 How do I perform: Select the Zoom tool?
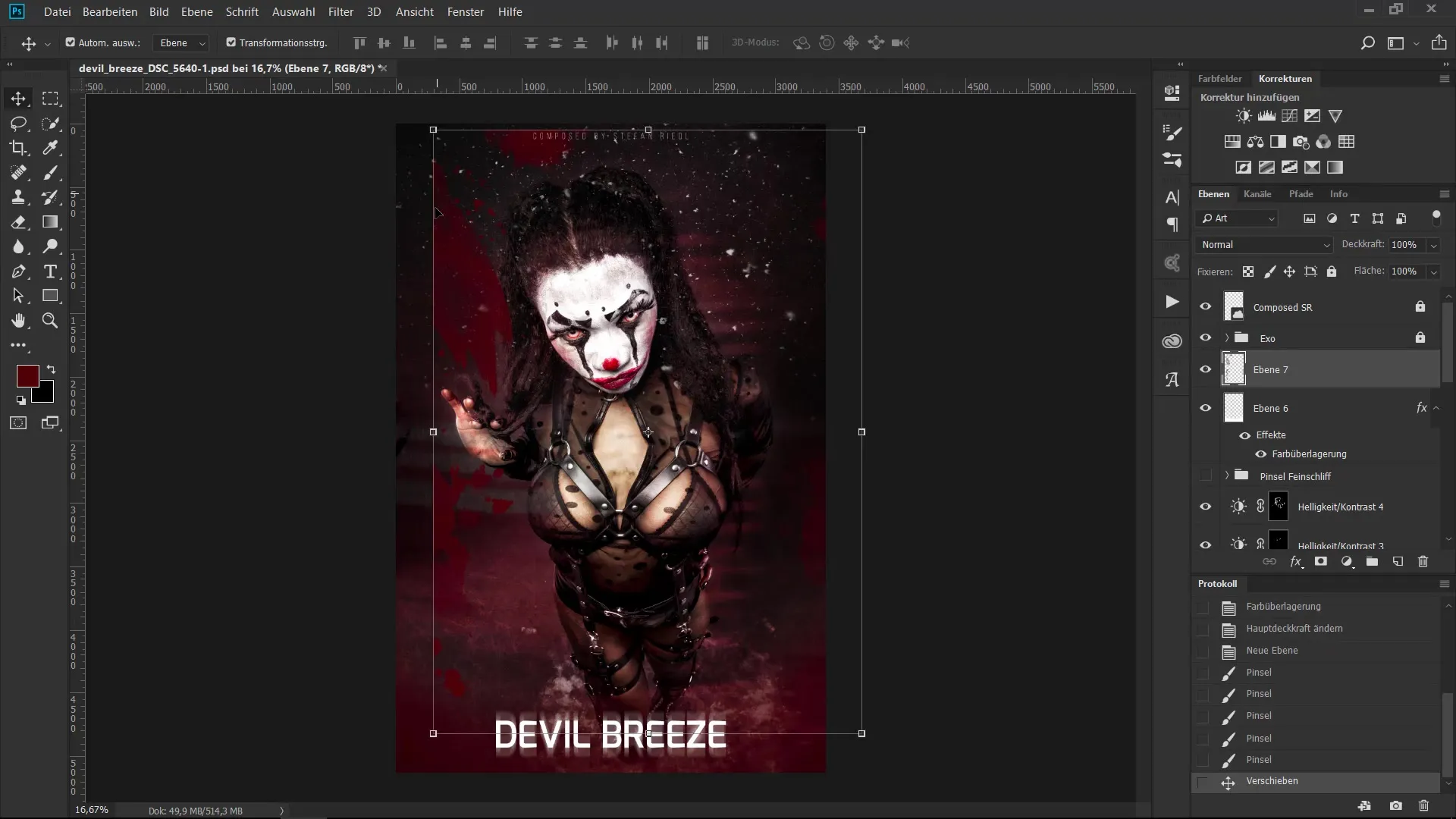pyautogui.click(x=50, y=321)
